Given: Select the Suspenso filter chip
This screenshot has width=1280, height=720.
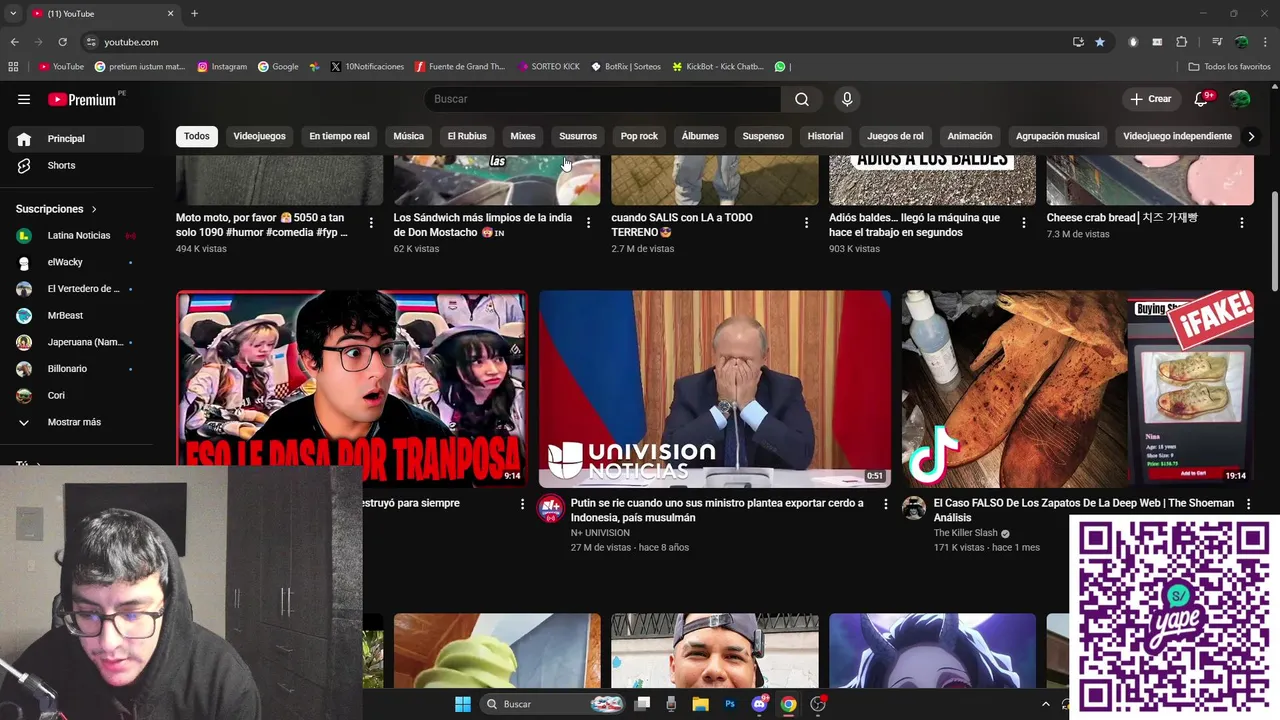Looking at the screenshot, I should point(763,136).
